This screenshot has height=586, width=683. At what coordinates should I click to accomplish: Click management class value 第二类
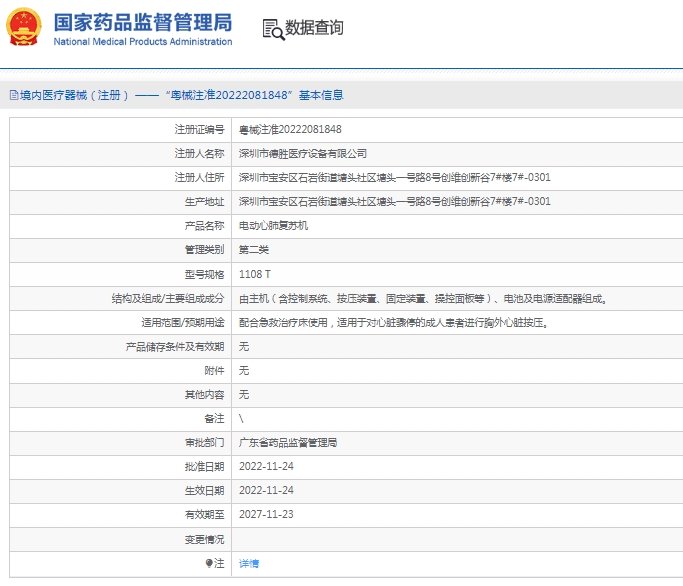254,250
